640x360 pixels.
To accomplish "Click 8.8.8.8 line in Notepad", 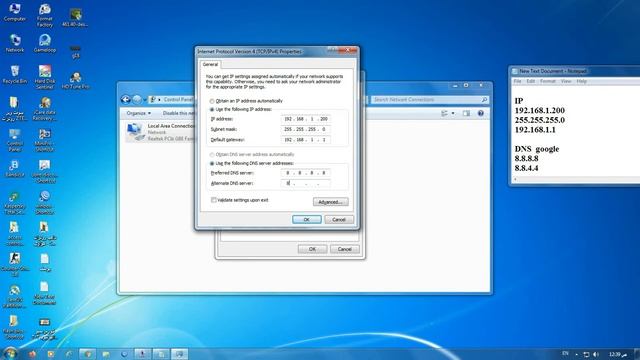I will (526, 158).
